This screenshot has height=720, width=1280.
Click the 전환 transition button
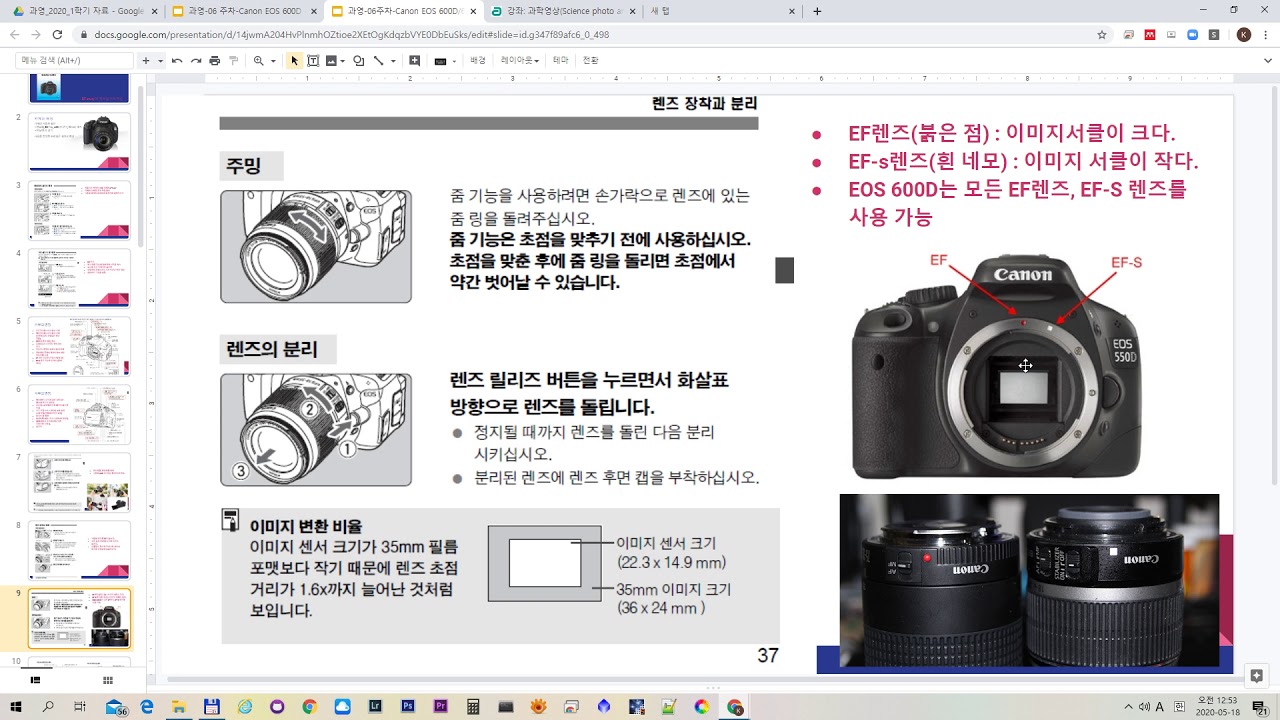pos(591,61)
